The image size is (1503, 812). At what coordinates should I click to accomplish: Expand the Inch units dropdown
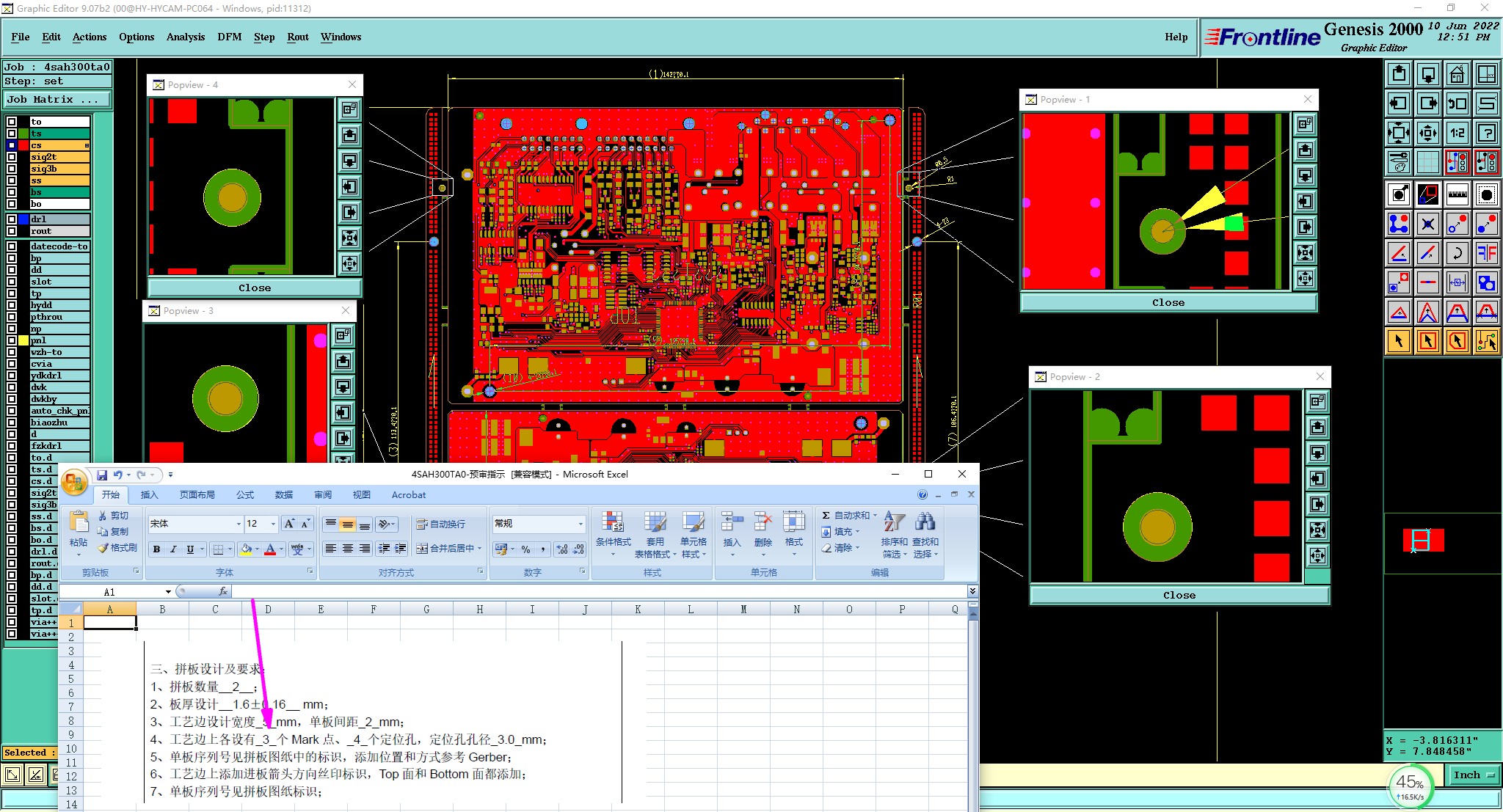click(1474, 775)
